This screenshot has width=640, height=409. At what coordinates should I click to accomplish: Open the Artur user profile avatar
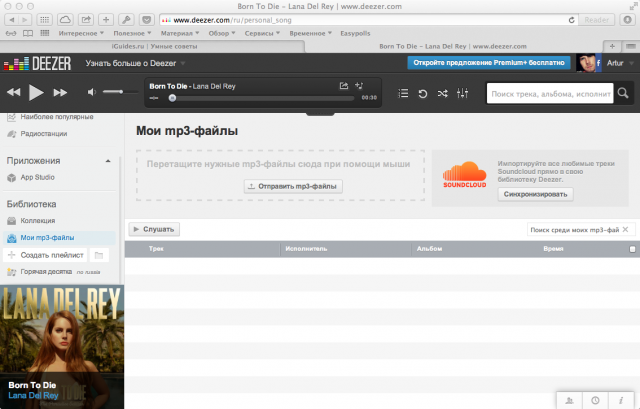(589, 63)
